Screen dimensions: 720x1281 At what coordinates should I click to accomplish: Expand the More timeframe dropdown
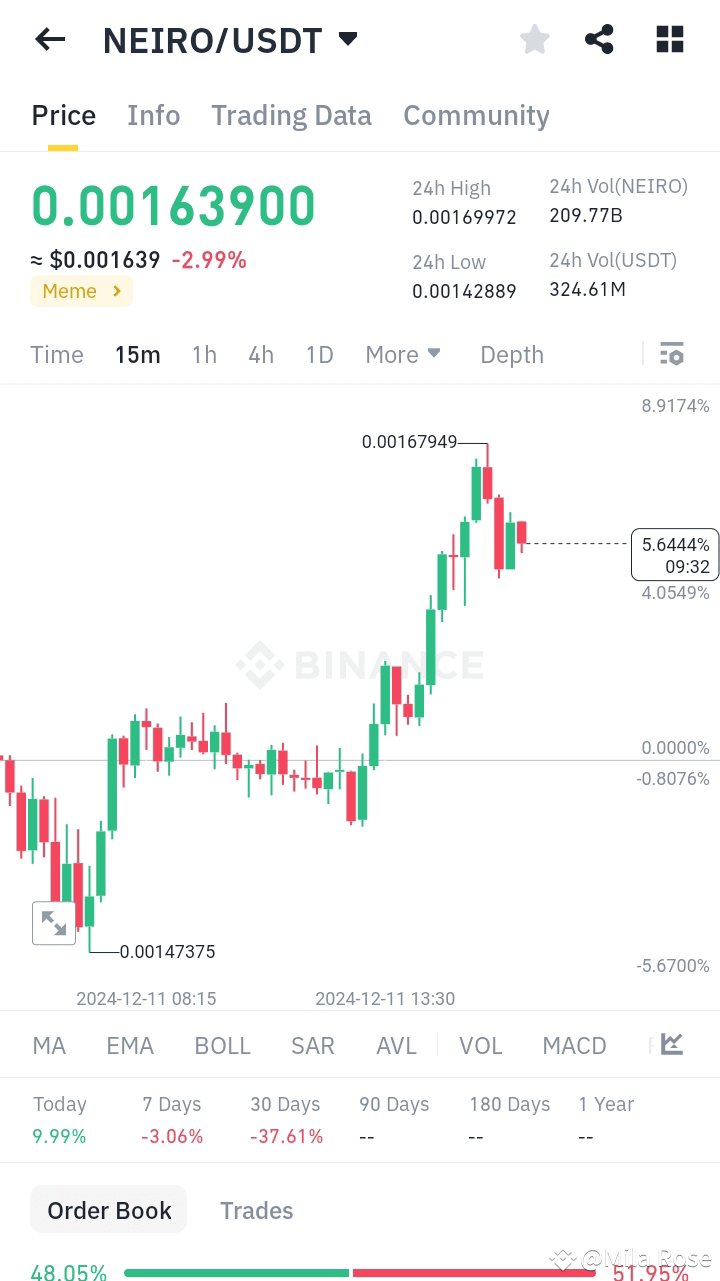(x=402, y=354)
